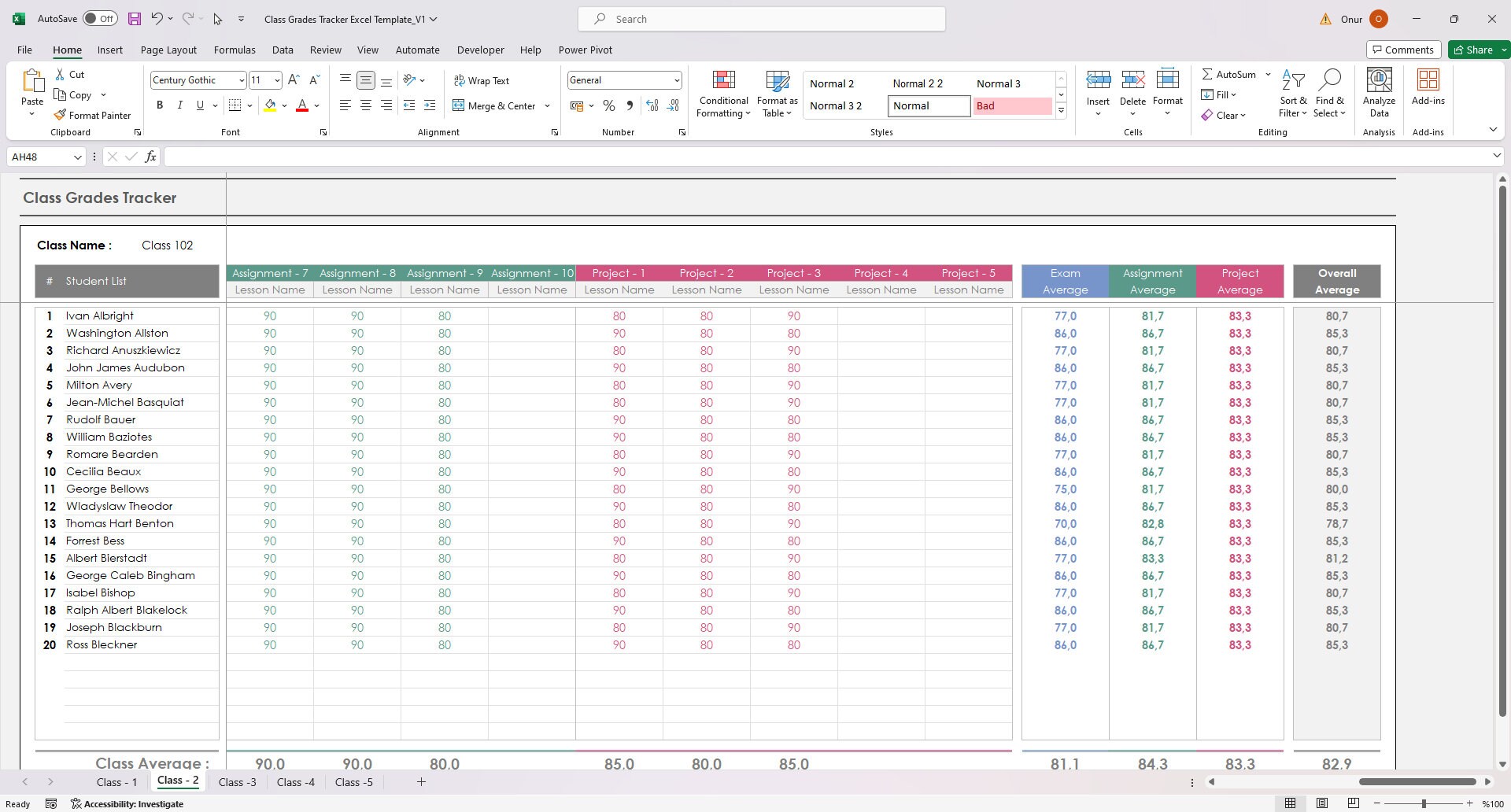Open the Font name dropdown

tap(239, 79)
